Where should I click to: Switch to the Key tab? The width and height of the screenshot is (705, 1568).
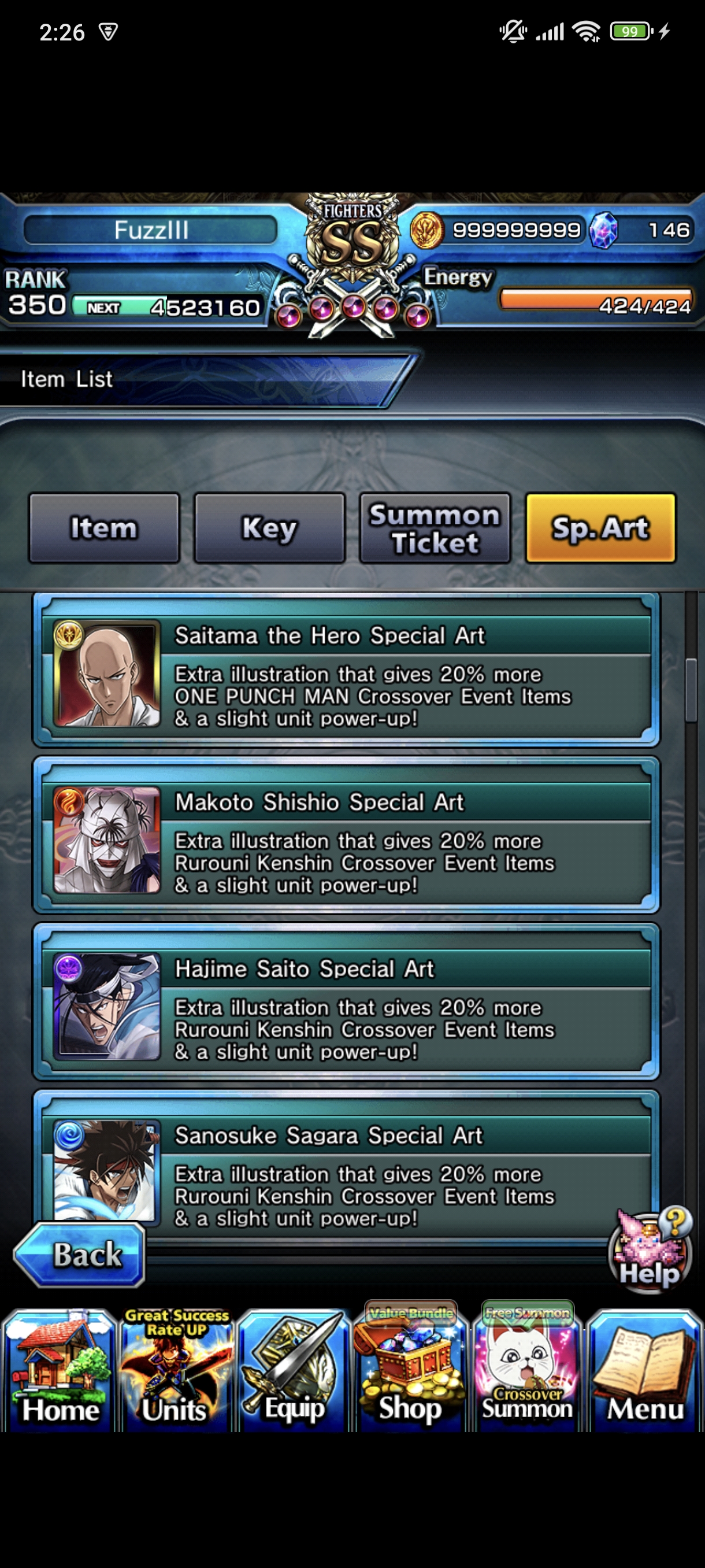click(269, 528)
